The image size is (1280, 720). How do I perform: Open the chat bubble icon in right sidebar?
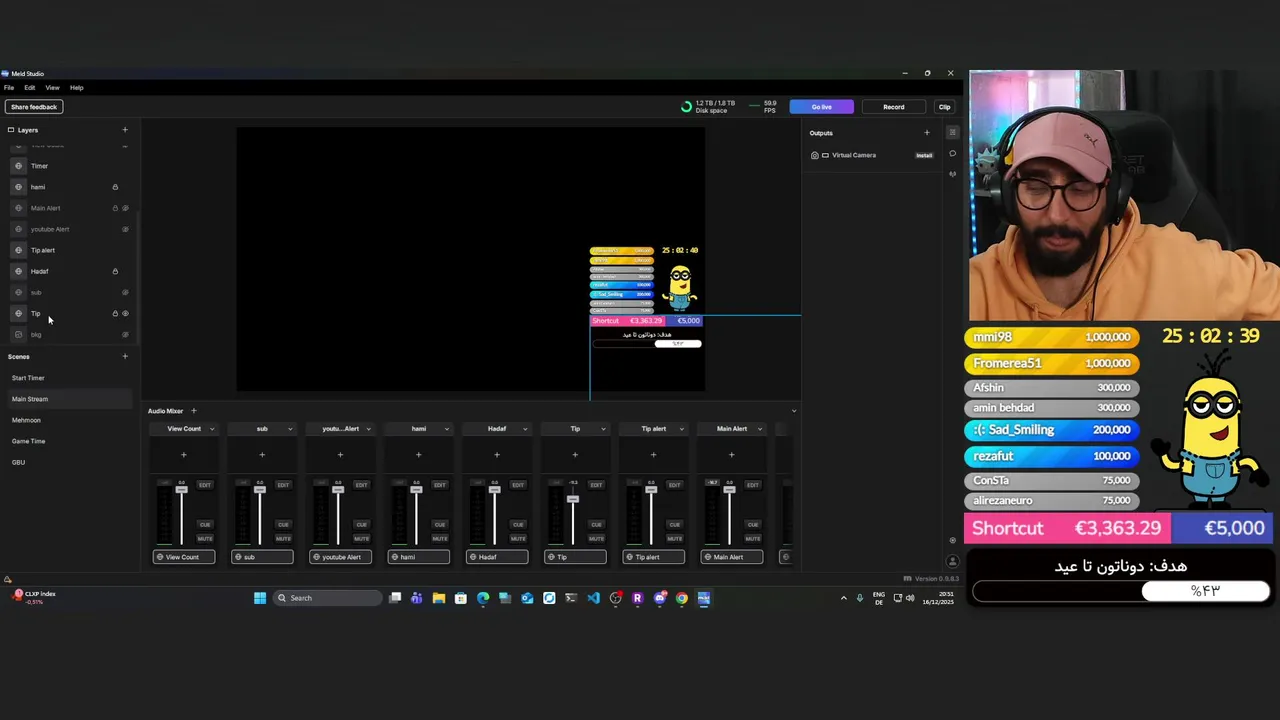click(952, 154)
